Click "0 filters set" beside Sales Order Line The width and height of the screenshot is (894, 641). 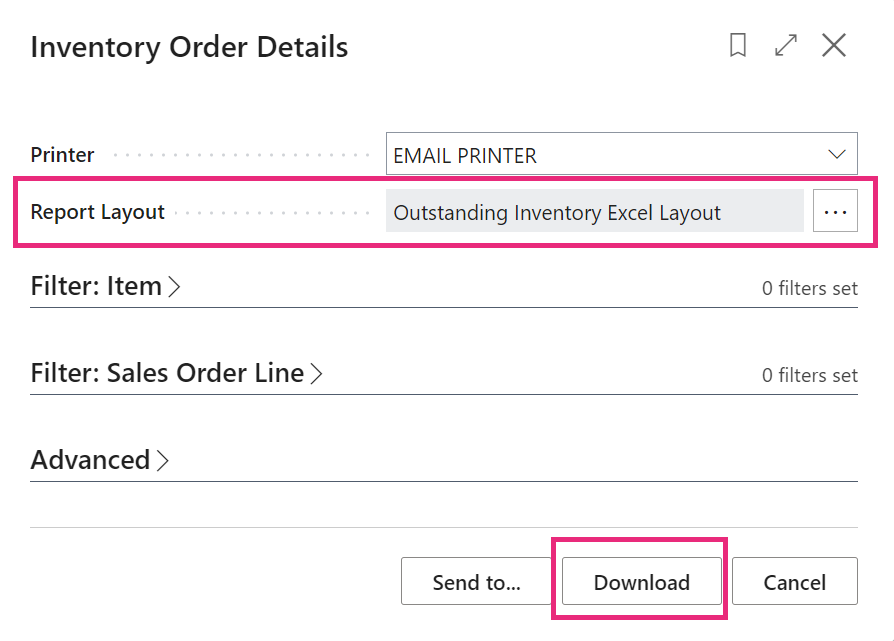coord(809,376)
